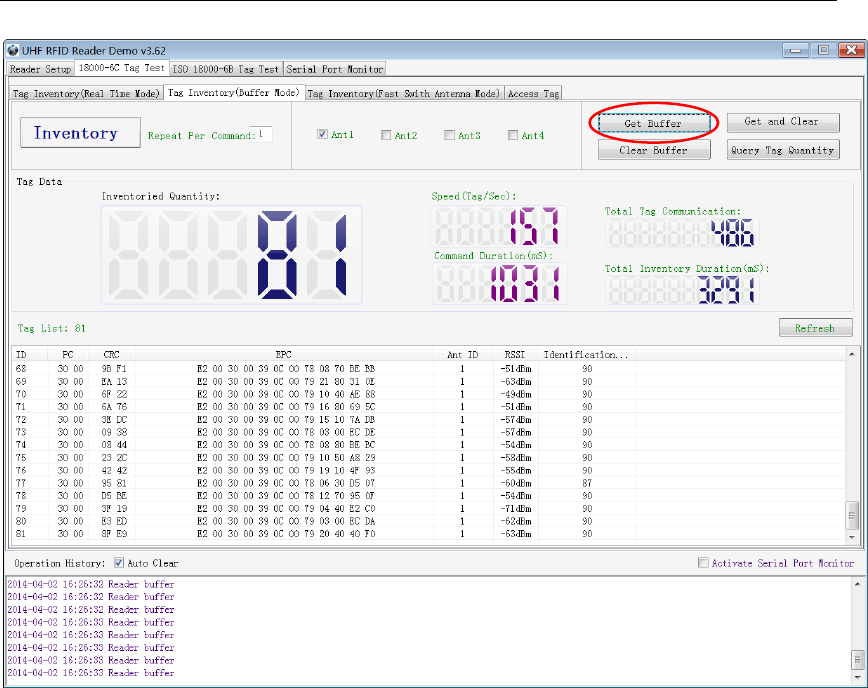Click Get and Clear button
This screenshot has width=868, height=688.
click(781, 122)
